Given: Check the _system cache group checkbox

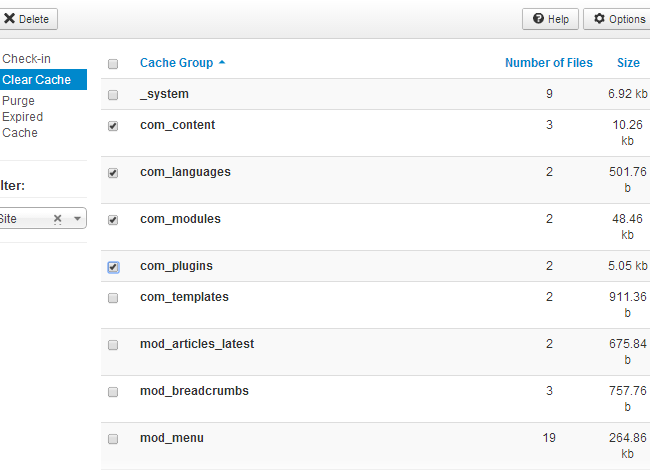Looking at the screenshot, I should [113, 94].
